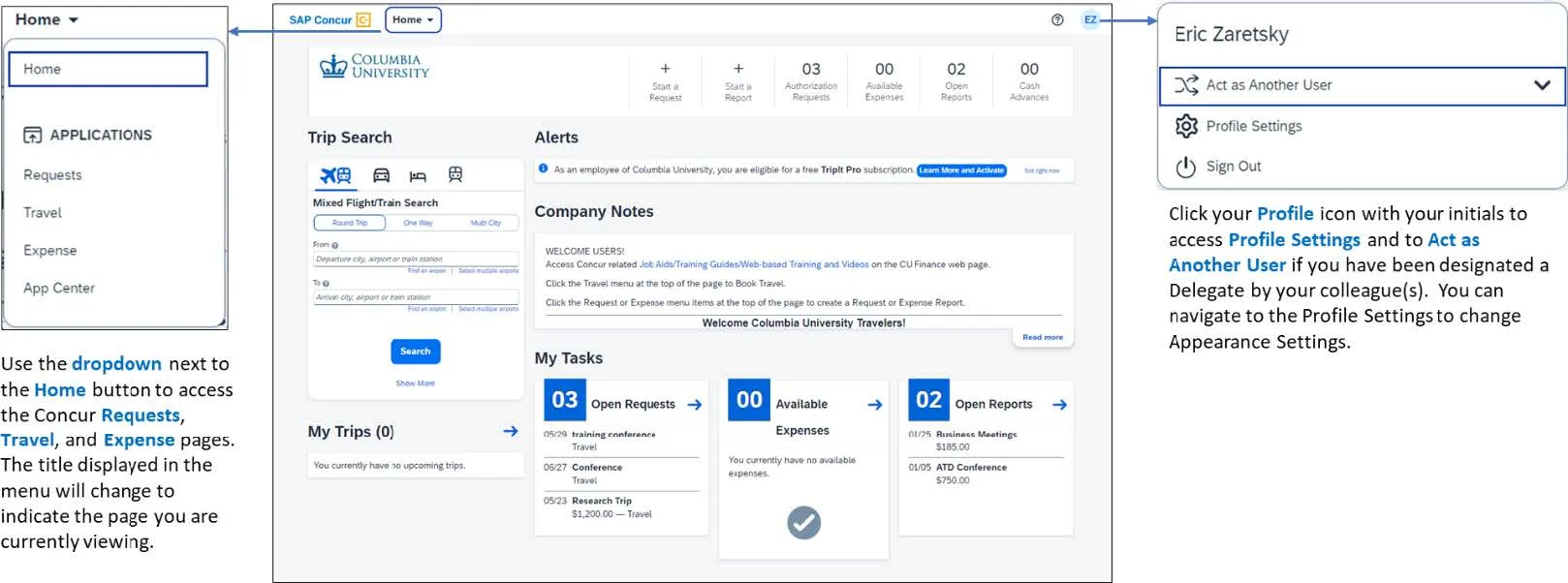Click the EZ profile initials icon
Image resolution: width=1568 pixels, height=583 pixels.
[1090, 19]
